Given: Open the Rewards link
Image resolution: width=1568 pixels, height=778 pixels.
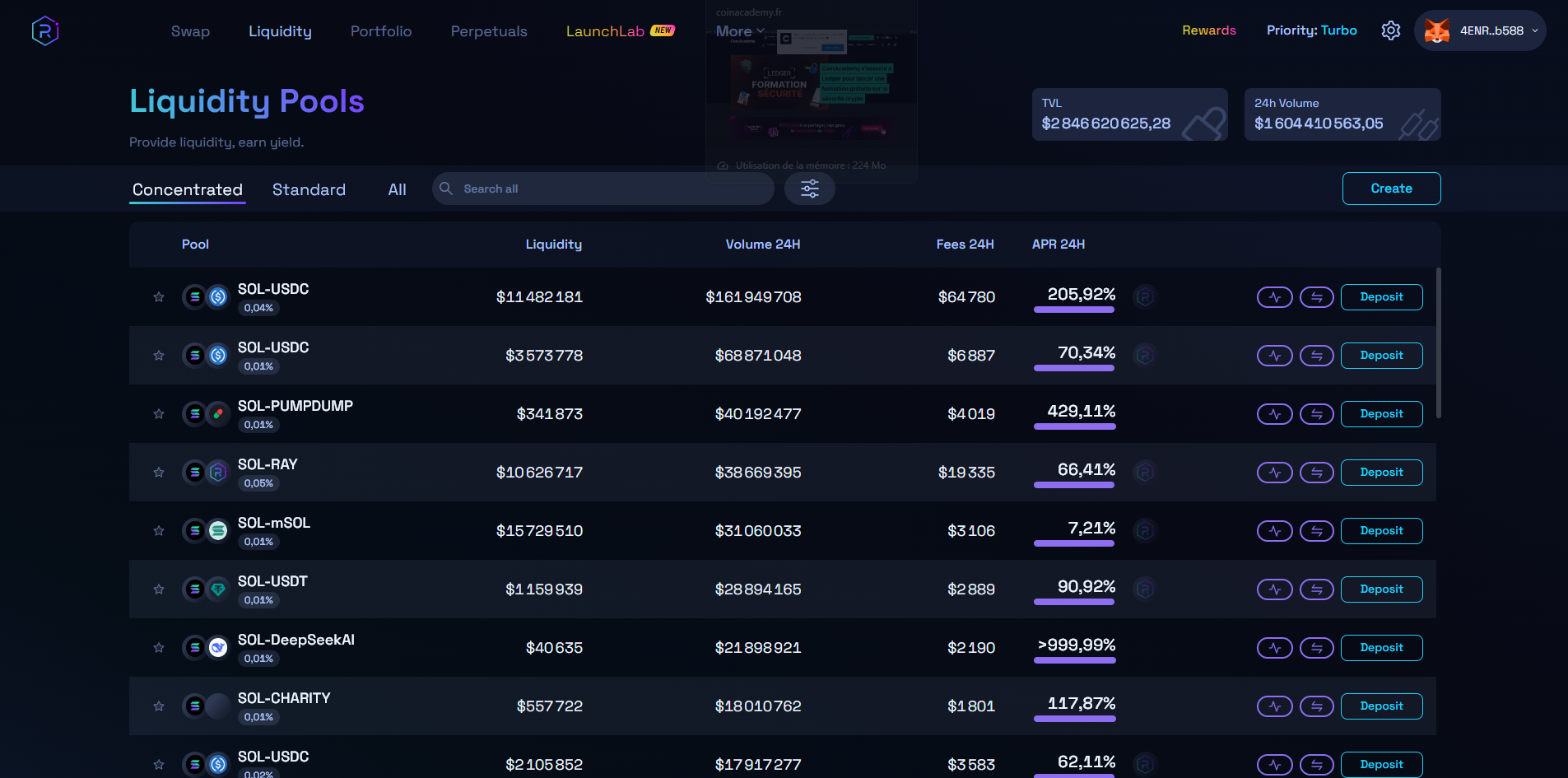Looking at the screenshot, I should point(1208,30).
